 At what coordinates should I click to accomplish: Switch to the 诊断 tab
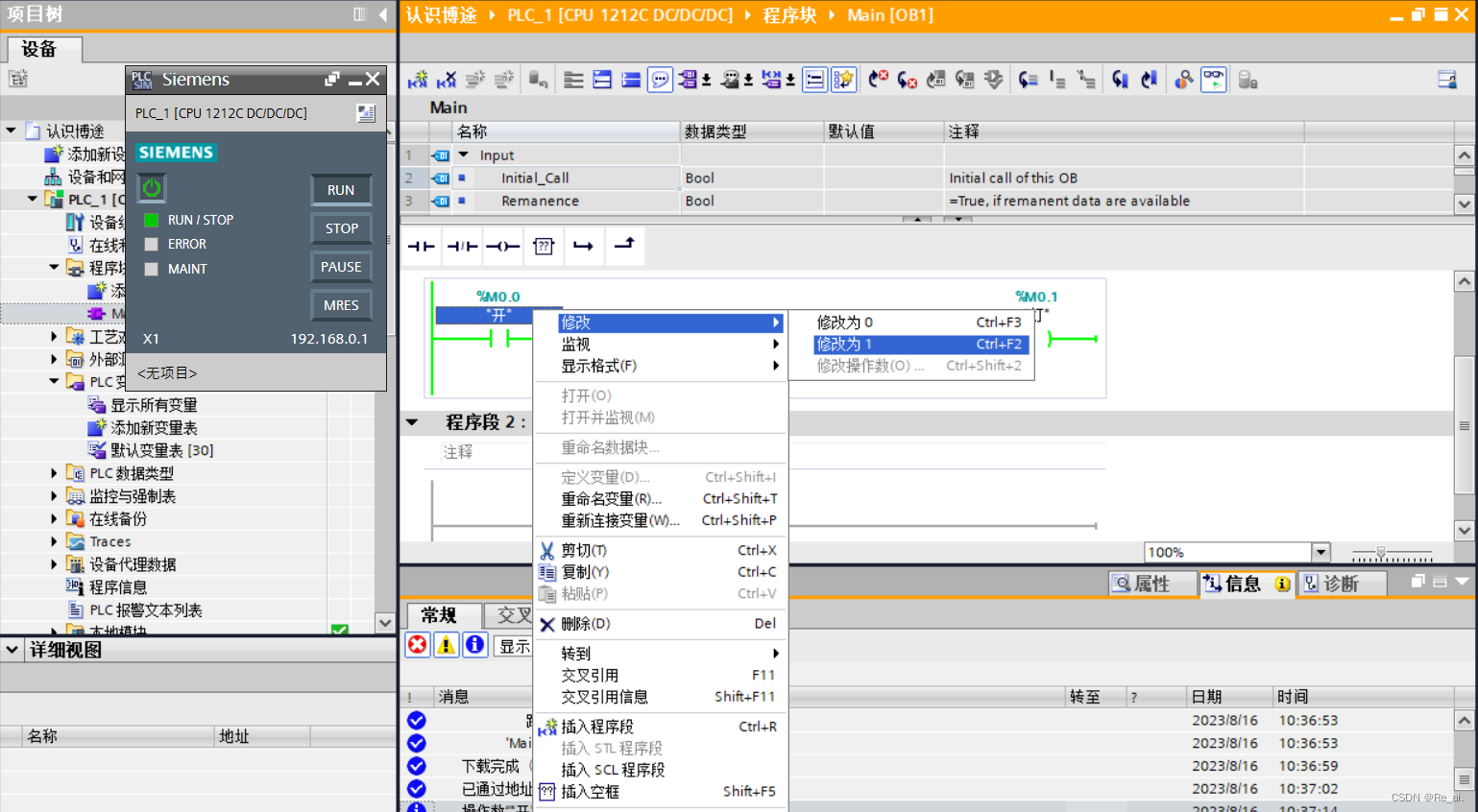[x=1342, y=584]
